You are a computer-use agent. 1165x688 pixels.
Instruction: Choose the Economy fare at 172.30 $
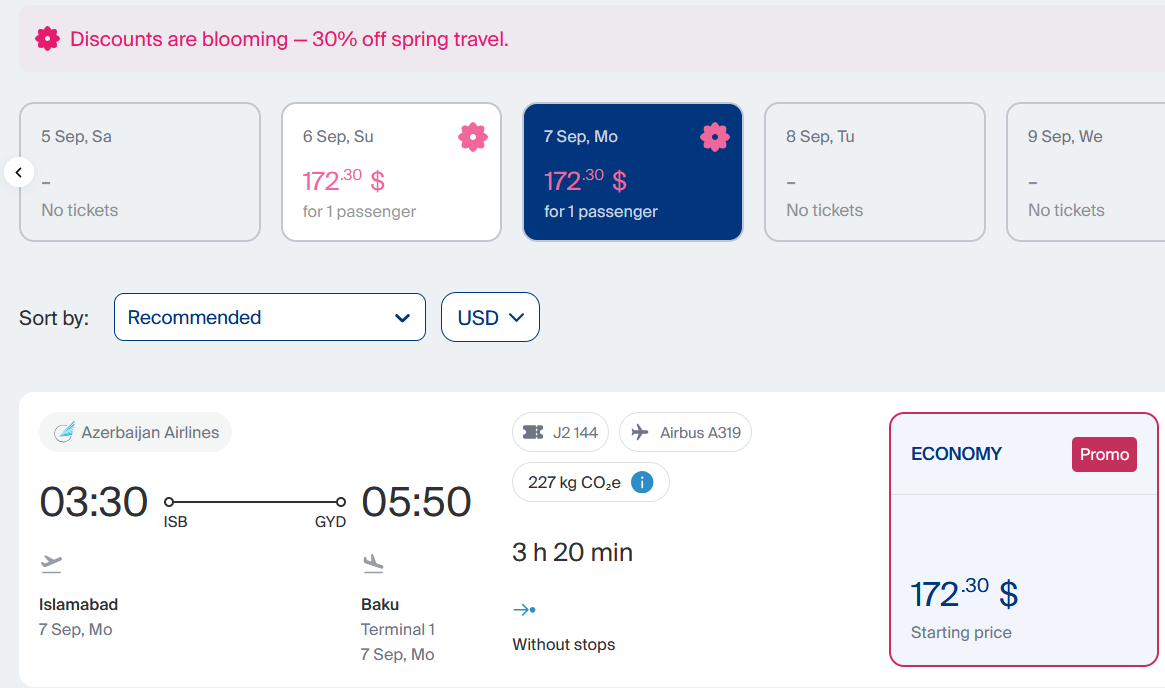pyautogui.click(x=1024, y=539)
